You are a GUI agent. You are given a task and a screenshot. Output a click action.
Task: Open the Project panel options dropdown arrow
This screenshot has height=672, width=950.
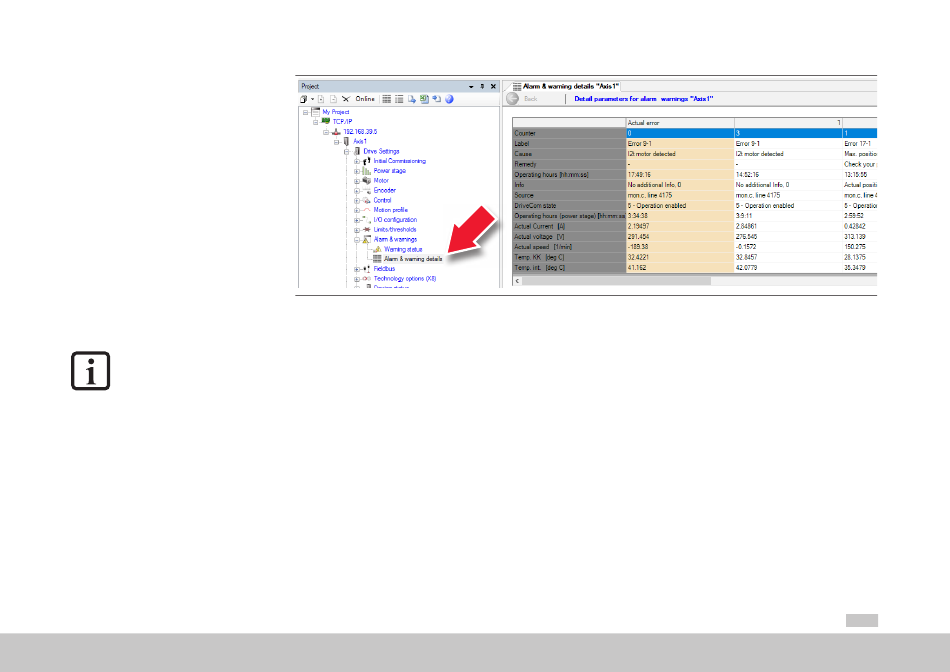coord(471,87)
